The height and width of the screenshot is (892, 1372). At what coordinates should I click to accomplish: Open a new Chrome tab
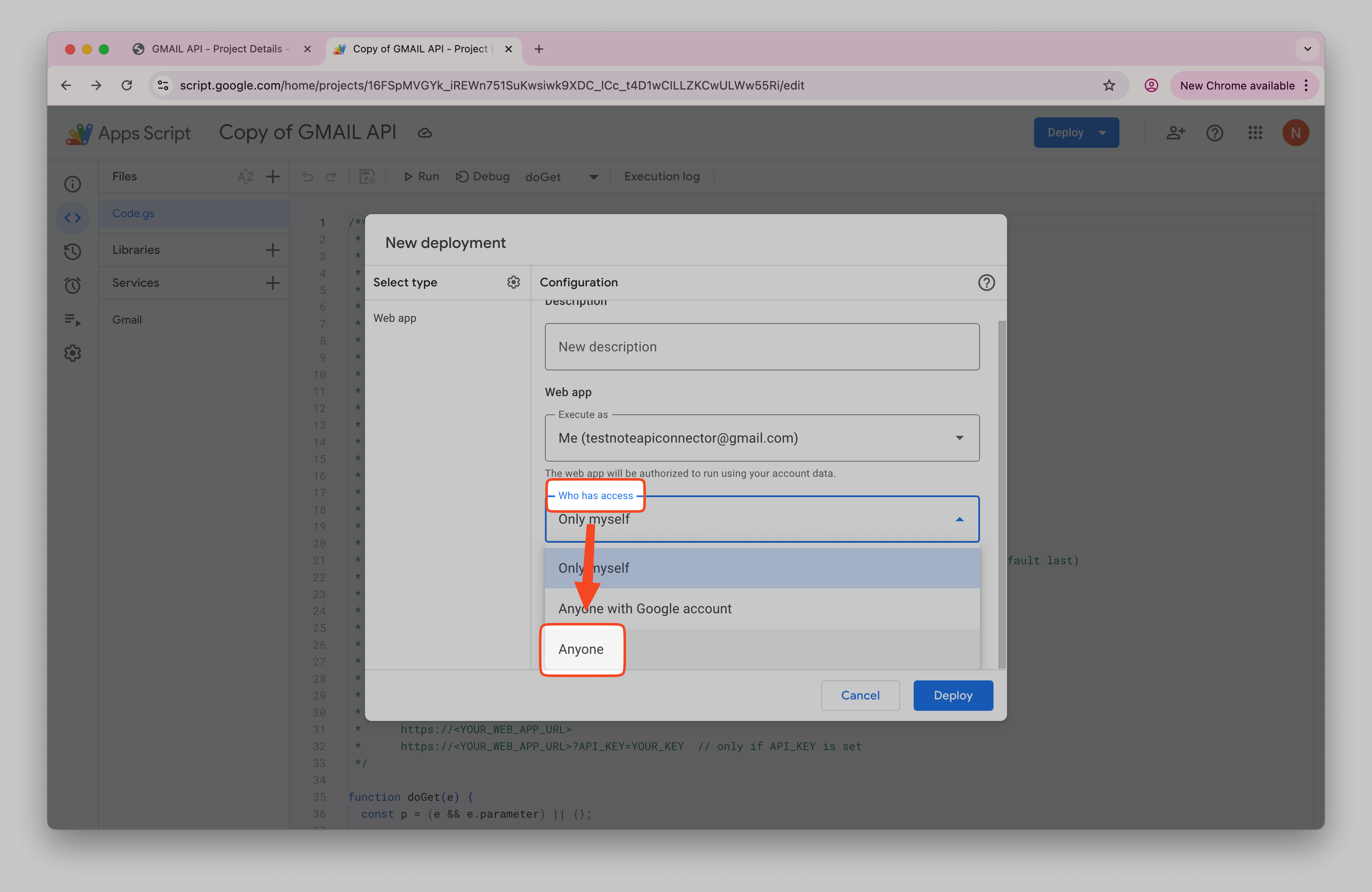click(539, 49)
